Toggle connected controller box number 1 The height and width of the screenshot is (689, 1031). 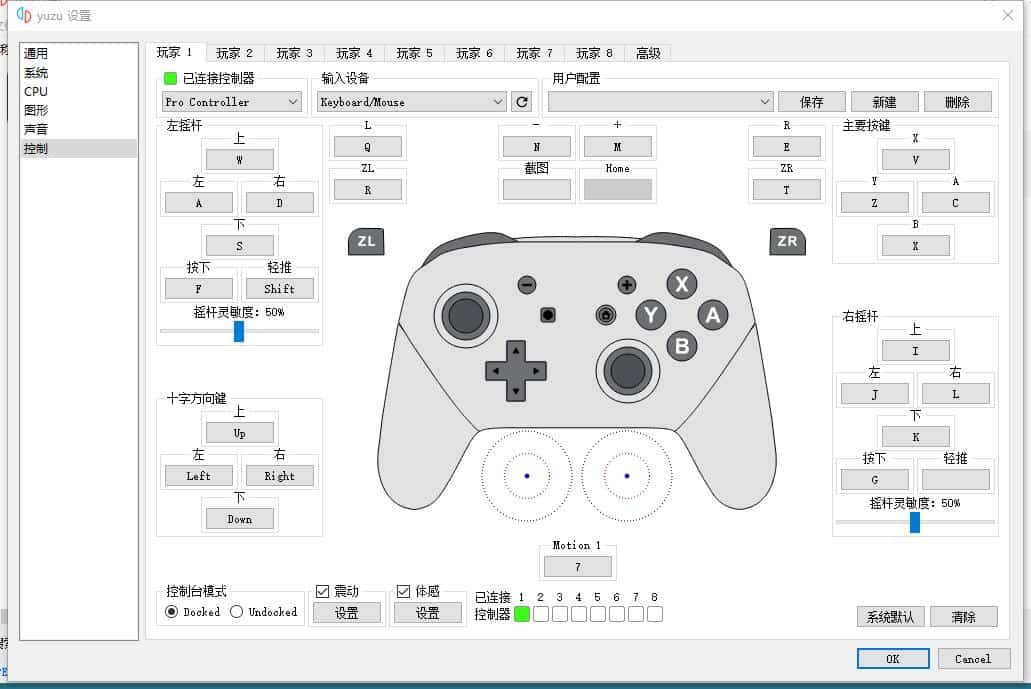[522, 614]
